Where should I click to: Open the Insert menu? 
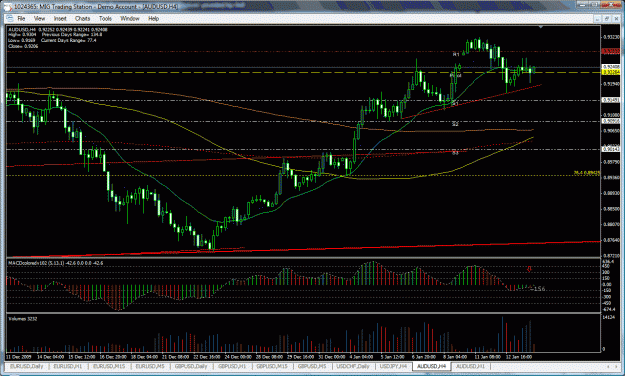coord(60,18)
